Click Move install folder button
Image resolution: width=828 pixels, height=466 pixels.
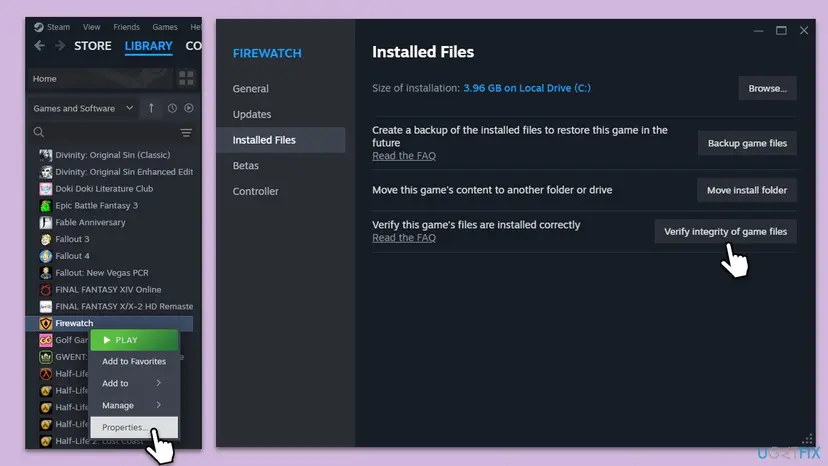pos(747,190)
